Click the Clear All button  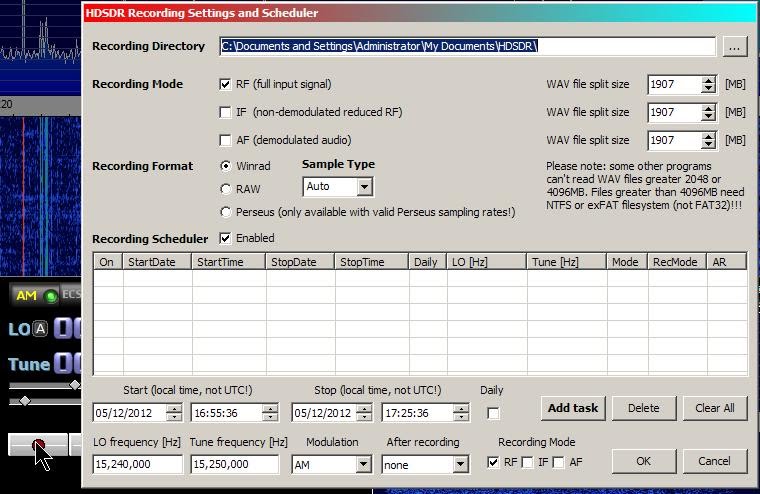click(x=715, y=408)
